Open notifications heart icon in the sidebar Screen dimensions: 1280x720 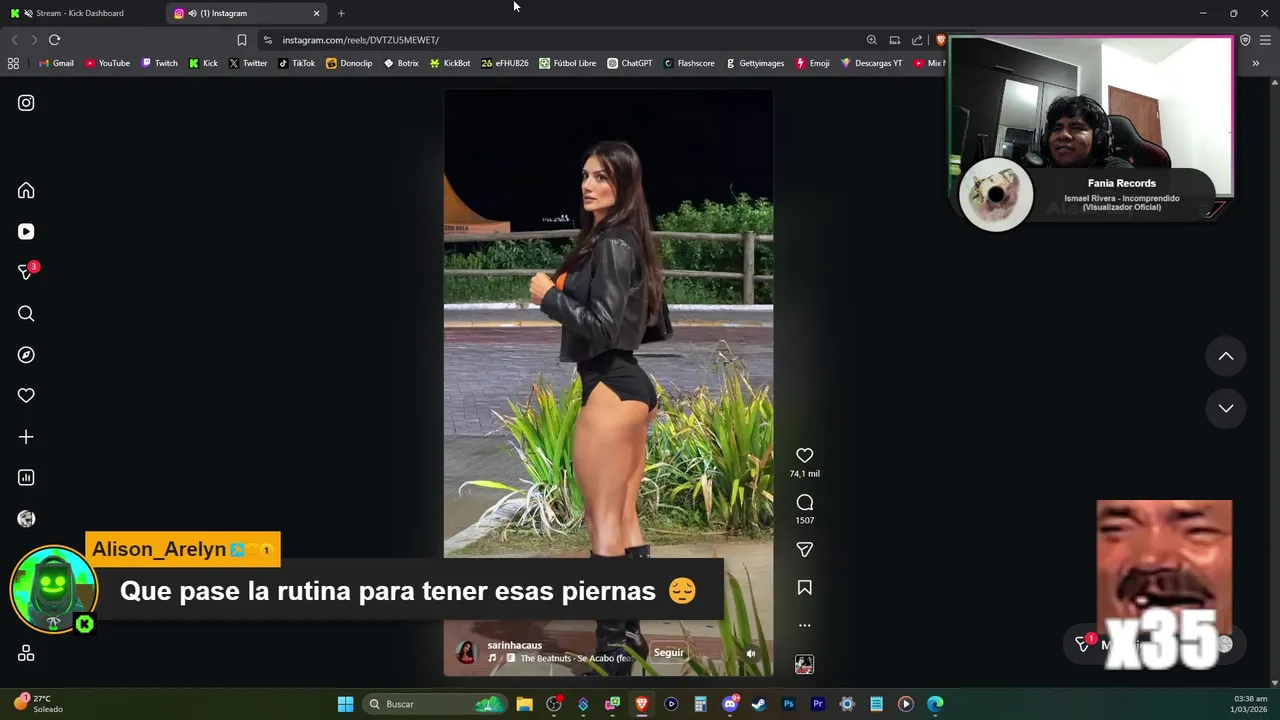click(x=26, y=396)
